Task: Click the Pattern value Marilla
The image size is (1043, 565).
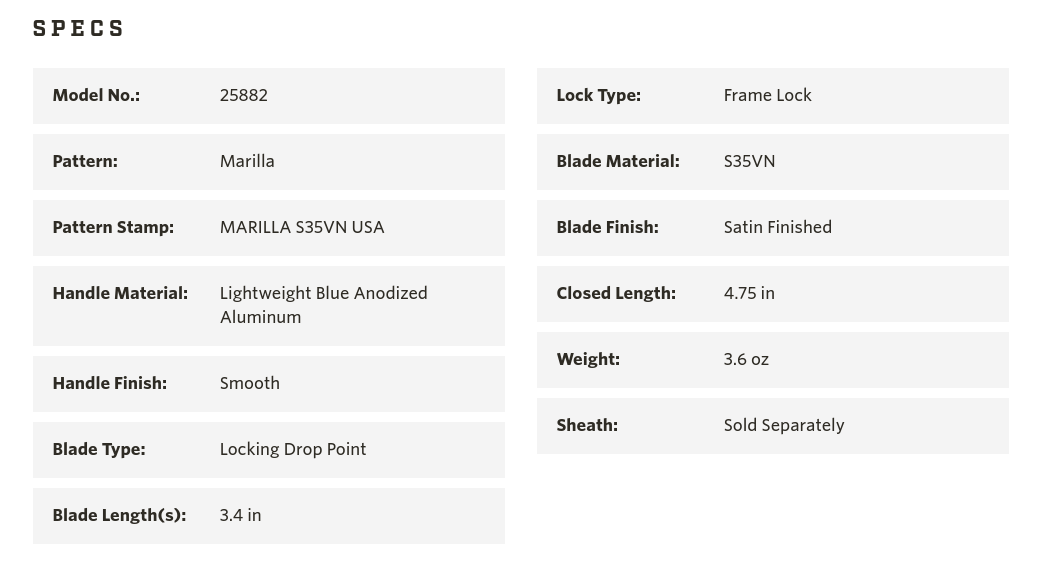Action: (x=247, y=161)
